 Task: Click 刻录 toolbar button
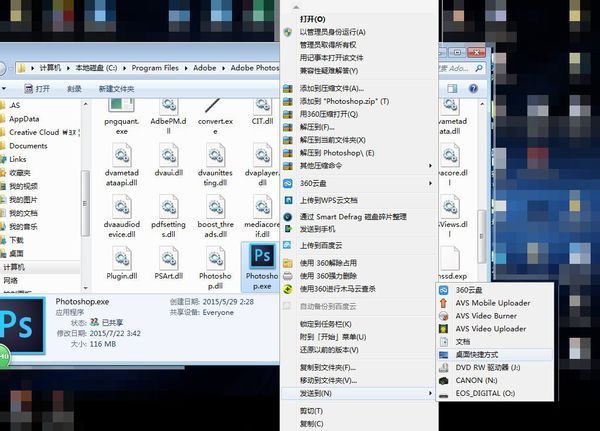tap(74, 89)
